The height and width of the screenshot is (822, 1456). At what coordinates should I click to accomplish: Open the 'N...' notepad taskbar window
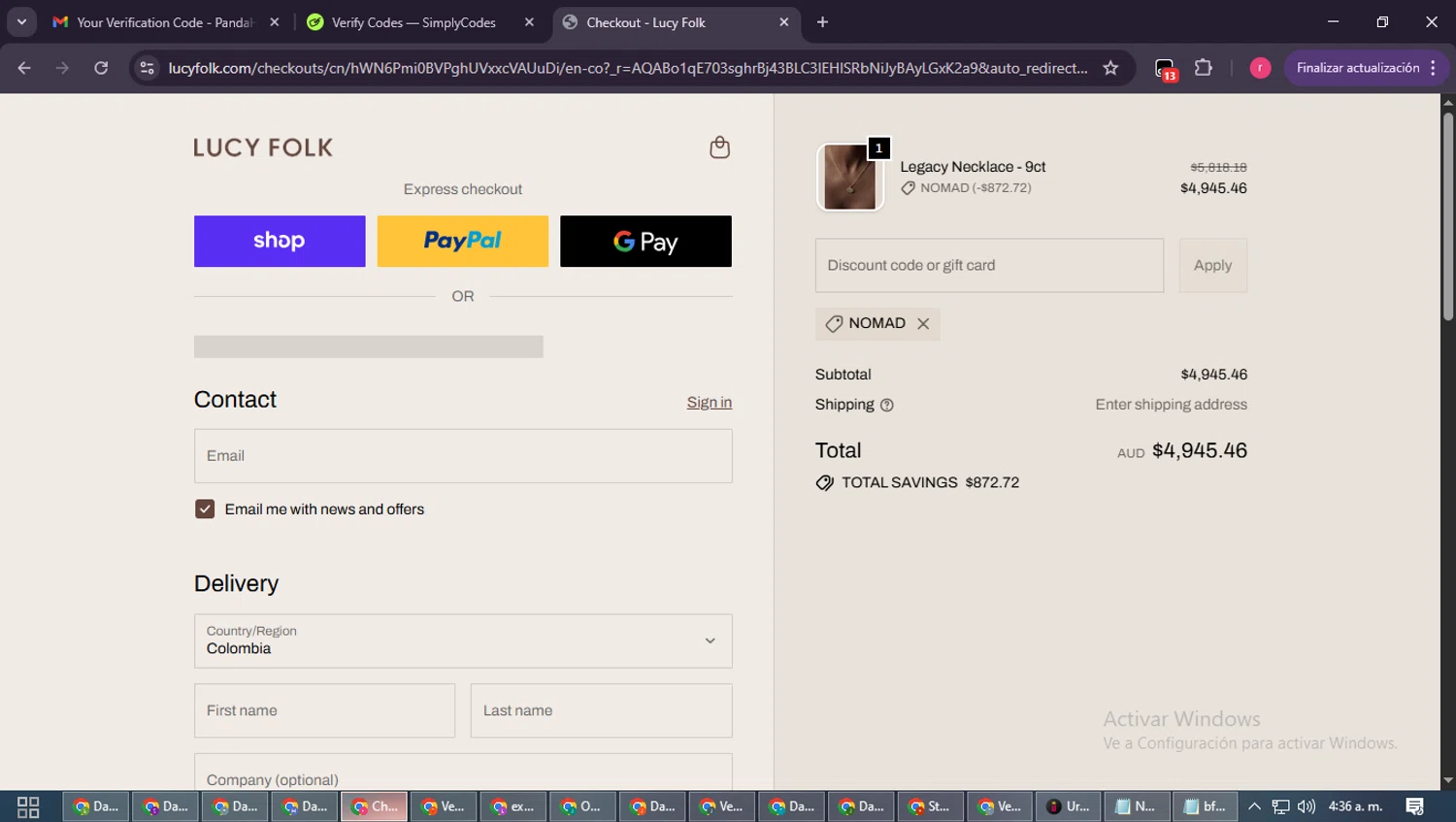(1138, 806)
